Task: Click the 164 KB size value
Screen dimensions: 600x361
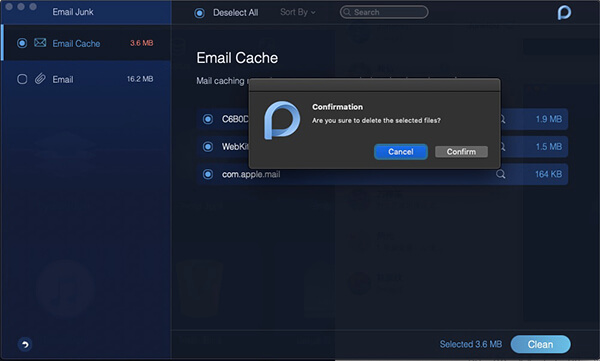Action: click(548, 174)
